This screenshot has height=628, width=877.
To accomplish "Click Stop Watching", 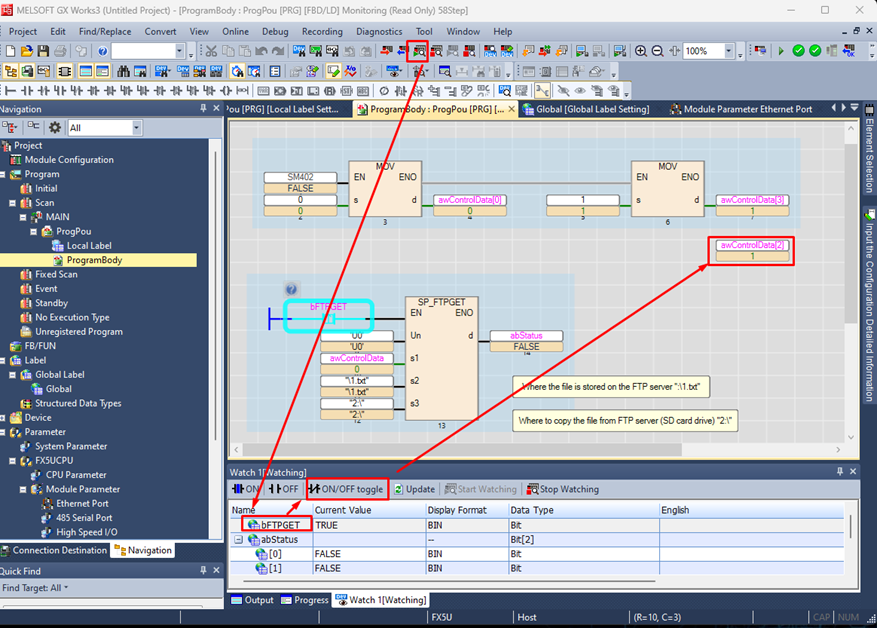I will pyautogui.click(x=563, y=489).
